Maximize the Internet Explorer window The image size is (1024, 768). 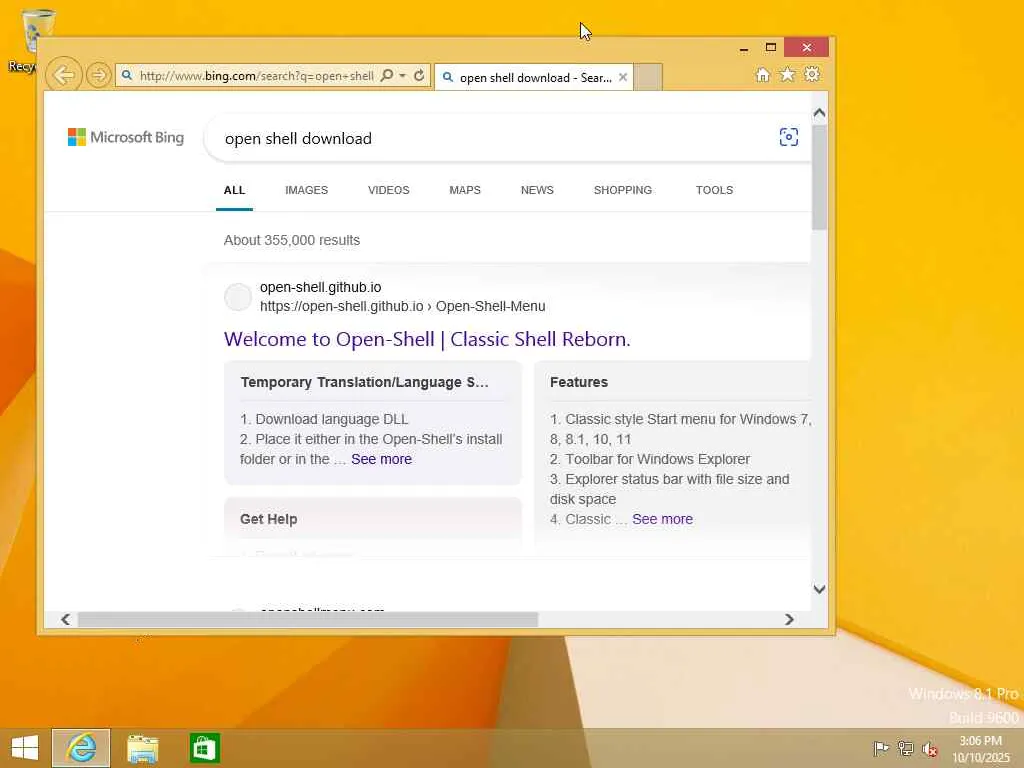coord(771,48)
